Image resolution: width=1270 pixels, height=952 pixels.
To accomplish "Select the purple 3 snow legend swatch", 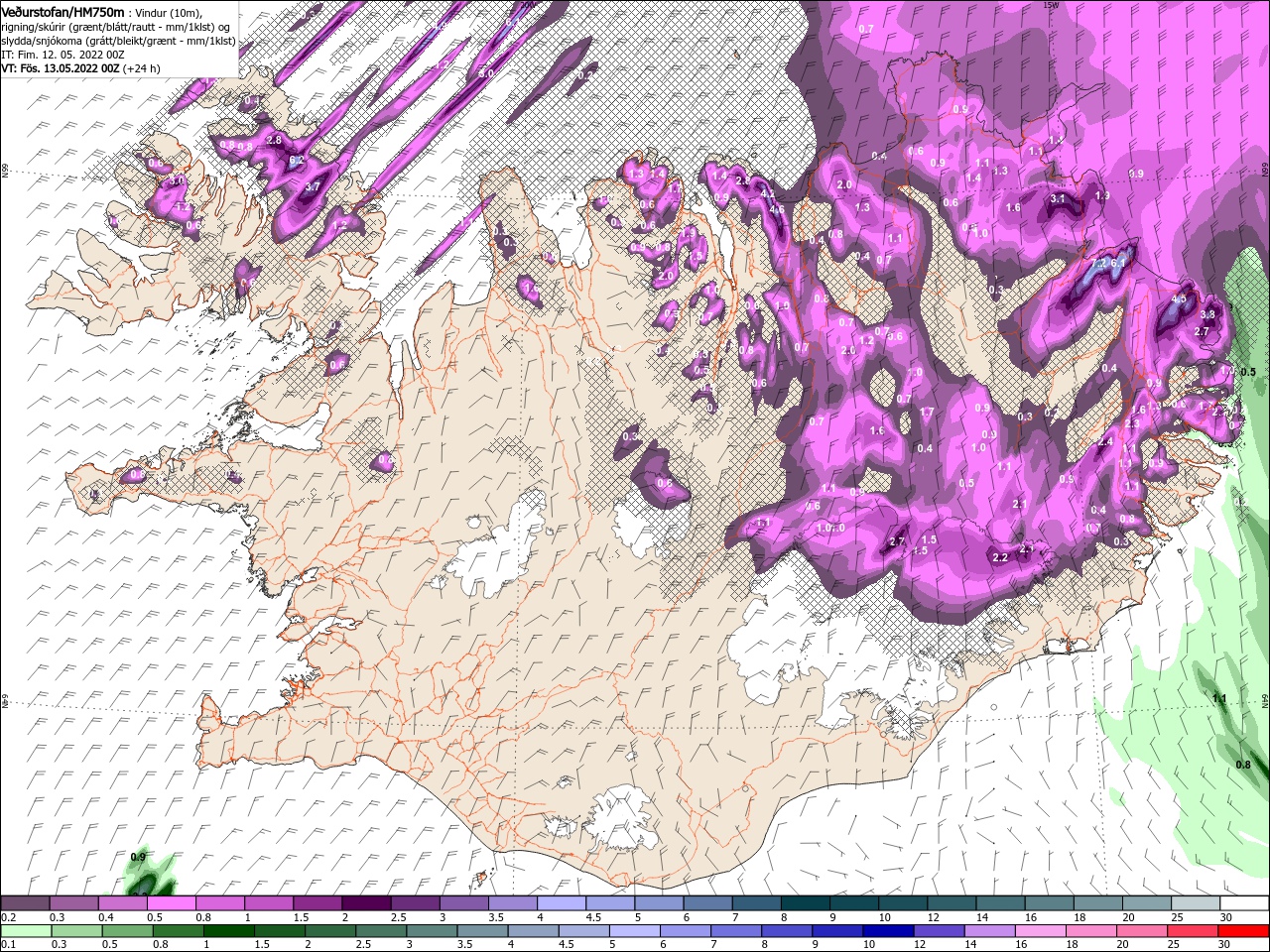I will pyautogui.click(x=465, y=903).
